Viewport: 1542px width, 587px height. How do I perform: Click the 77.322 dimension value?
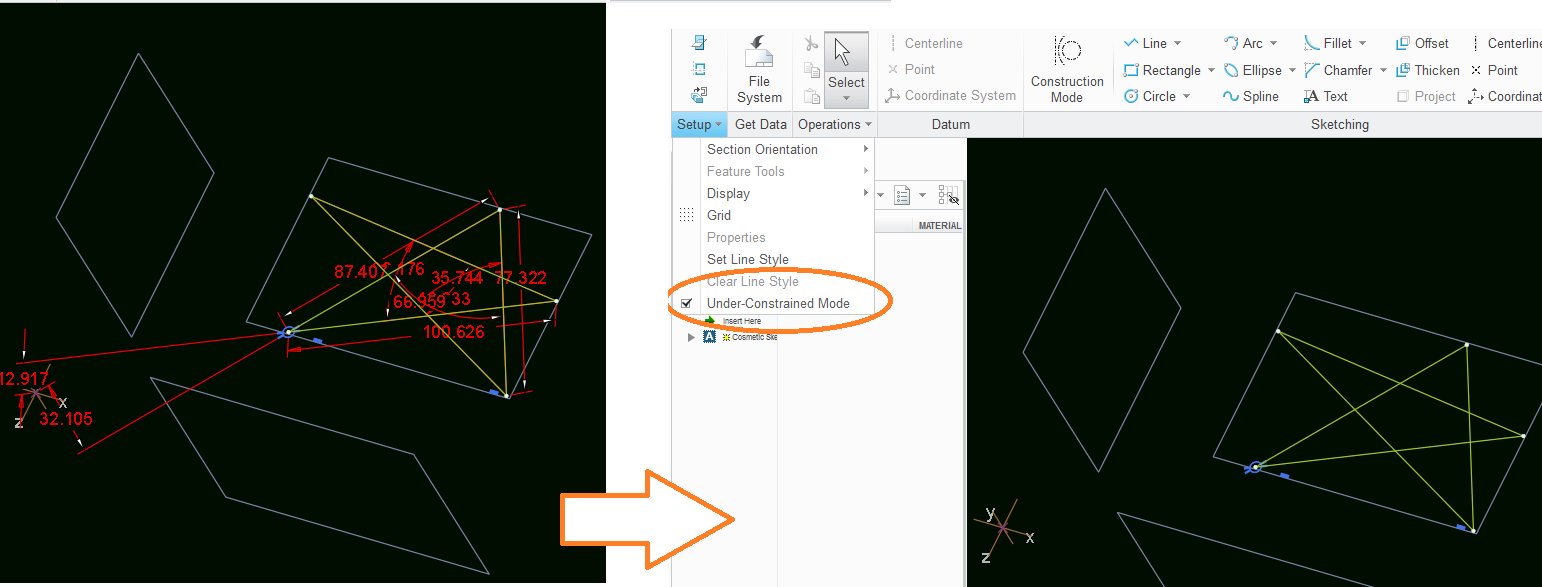click(x=520, y=278)
